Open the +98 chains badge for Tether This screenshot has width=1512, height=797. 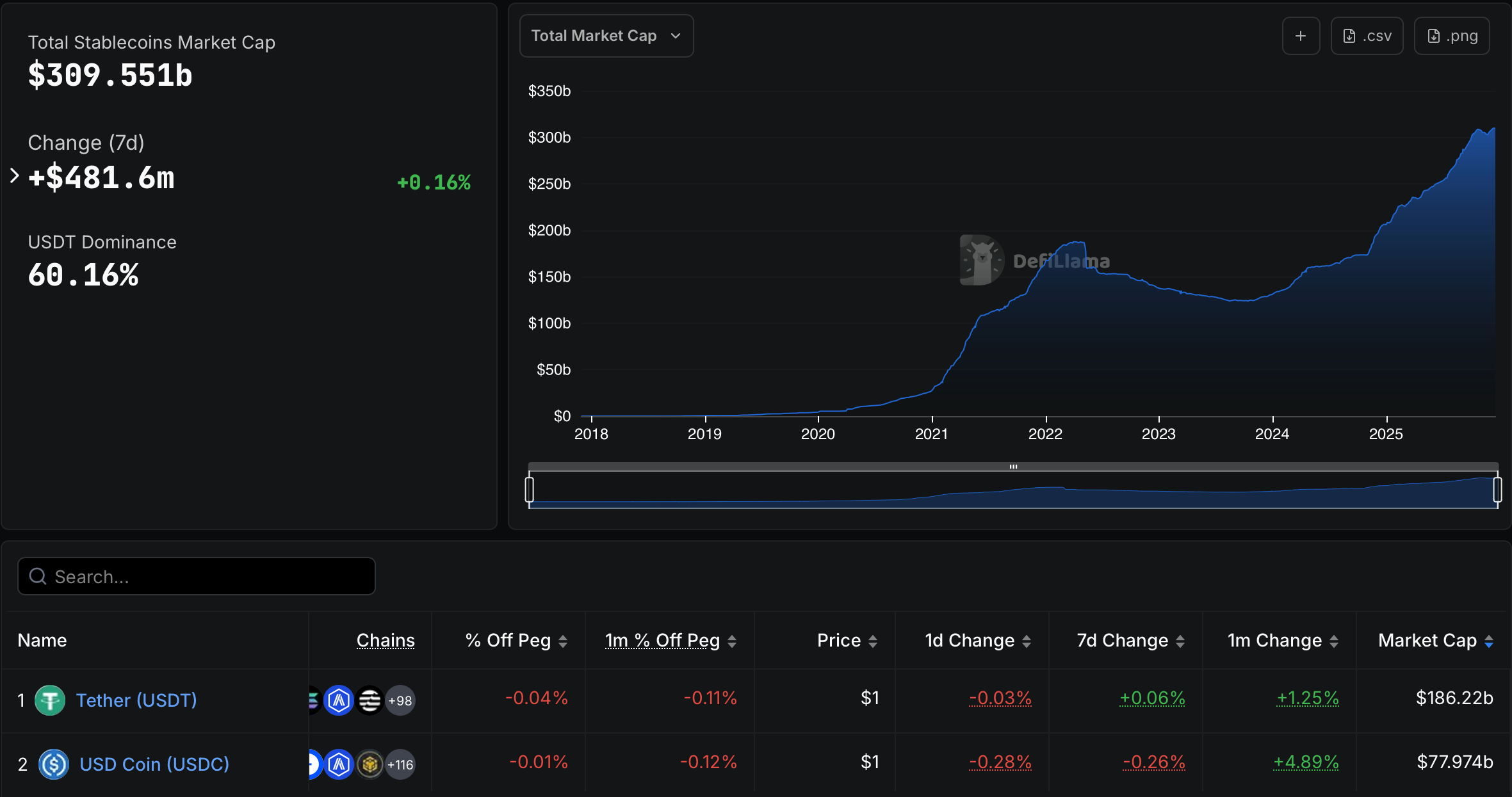coord(400,700)
